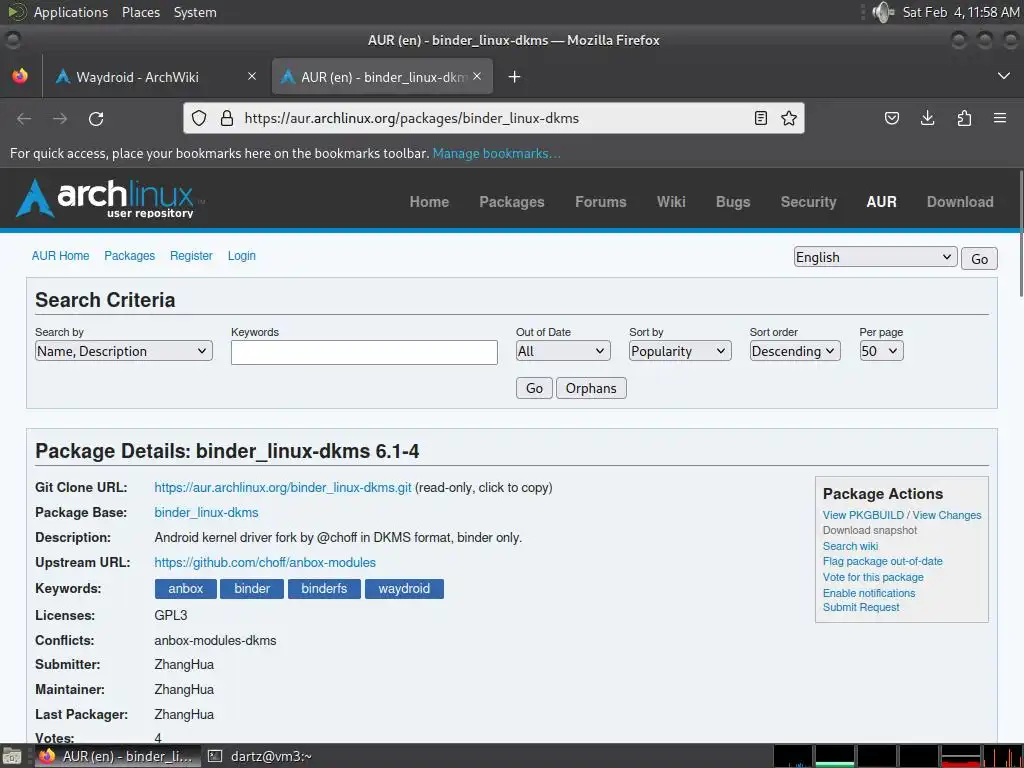Open the Firefox hamburger menu
1024x768 pixels.
coord(1000,118)
